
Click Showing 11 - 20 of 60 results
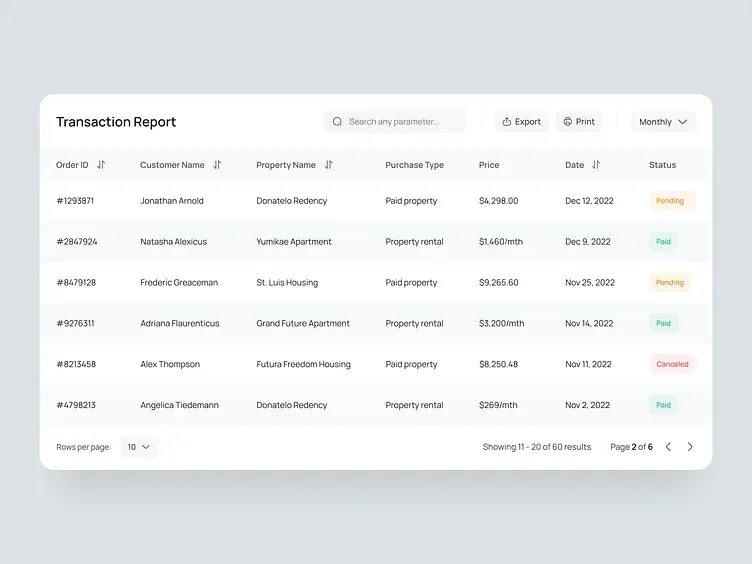pos(537,446)
